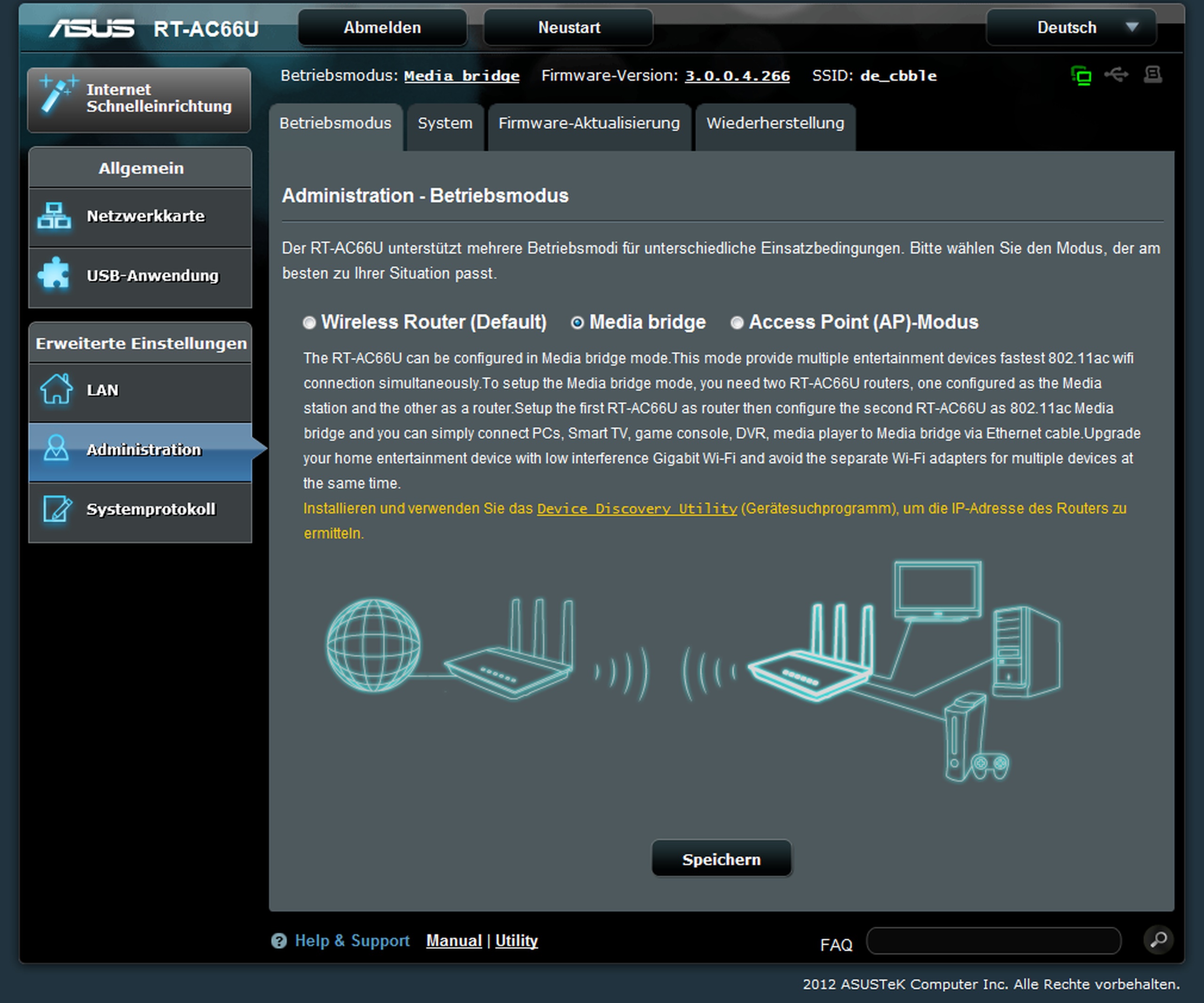Open the Deutsch language dropdown
1204x1003 pixels.
[1070, 28]
